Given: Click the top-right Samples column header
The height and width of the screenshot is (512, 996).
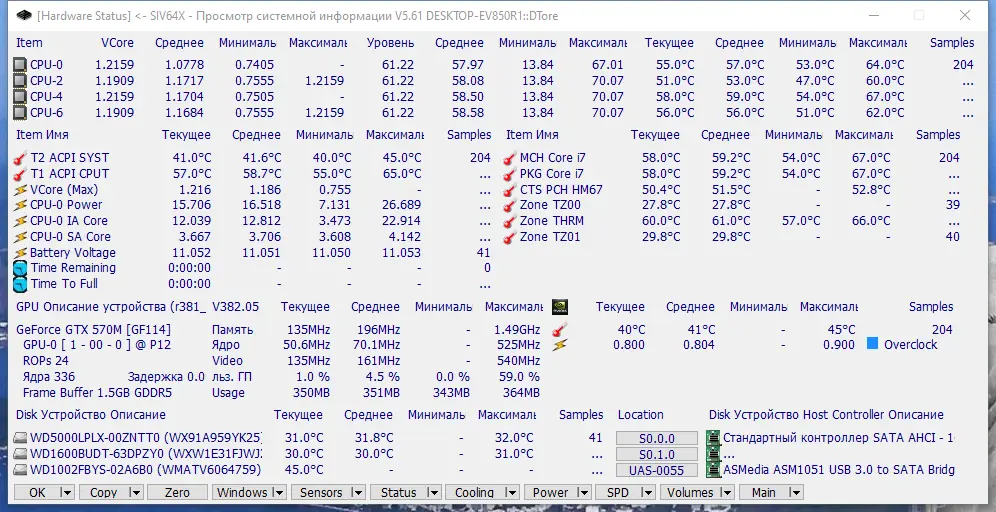Looking at the screenshot, I should [x=952, y=43].
